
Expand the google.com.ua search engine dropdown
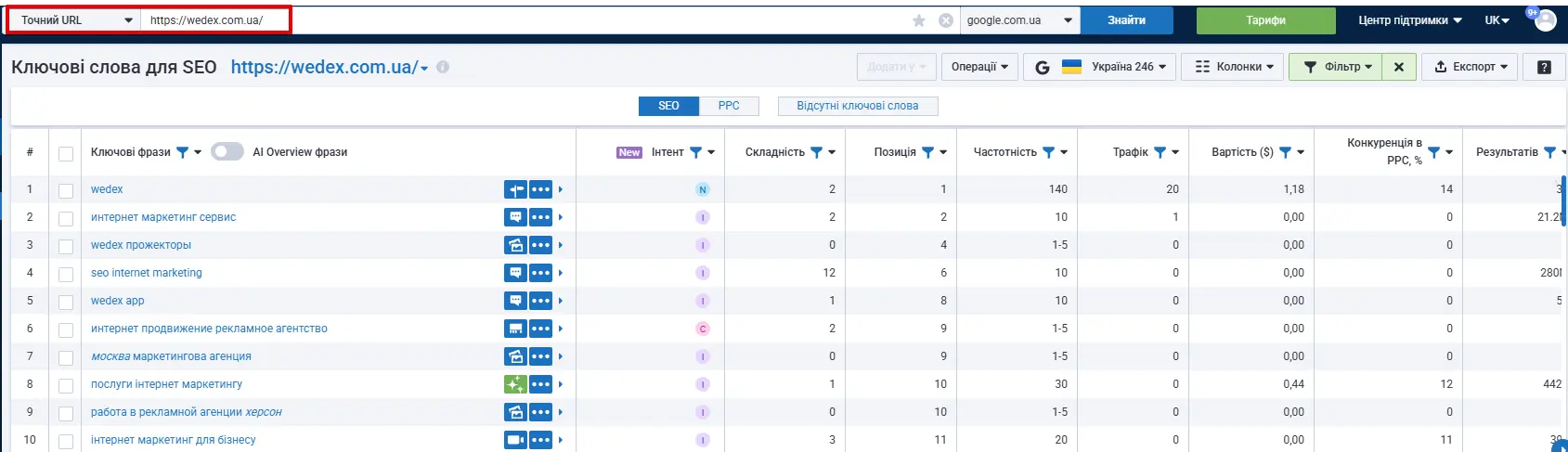[x=1019, y=20]
